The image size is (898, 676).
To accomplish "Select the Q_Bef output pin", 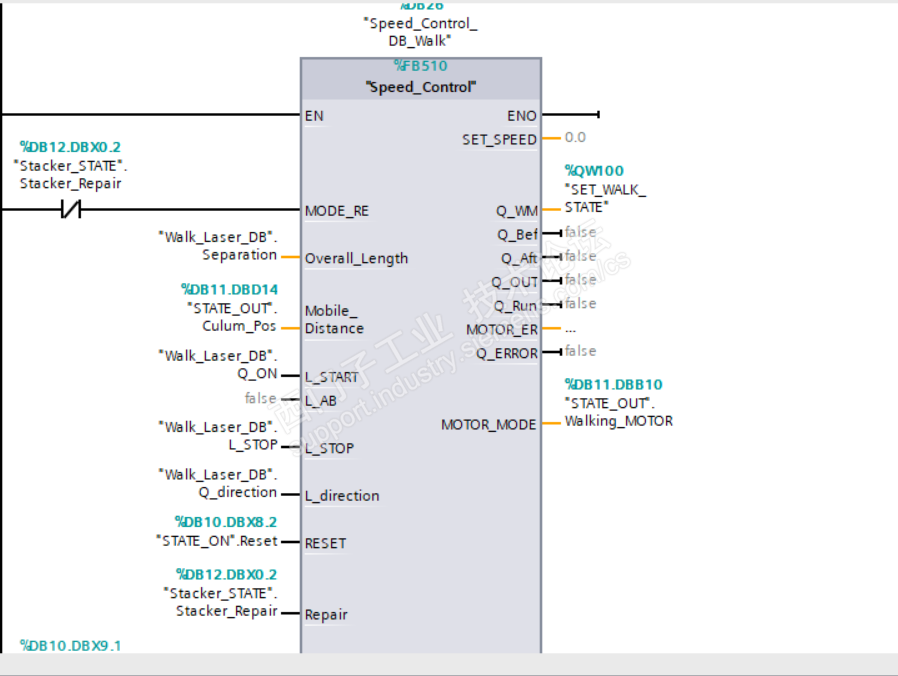I will (517, 234).
